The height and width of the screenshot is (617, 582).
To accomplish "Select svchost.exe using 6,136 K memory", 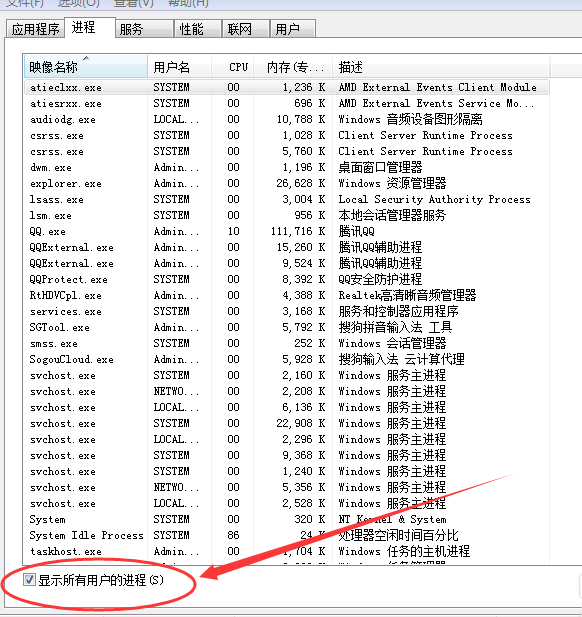I will [287, 407].
